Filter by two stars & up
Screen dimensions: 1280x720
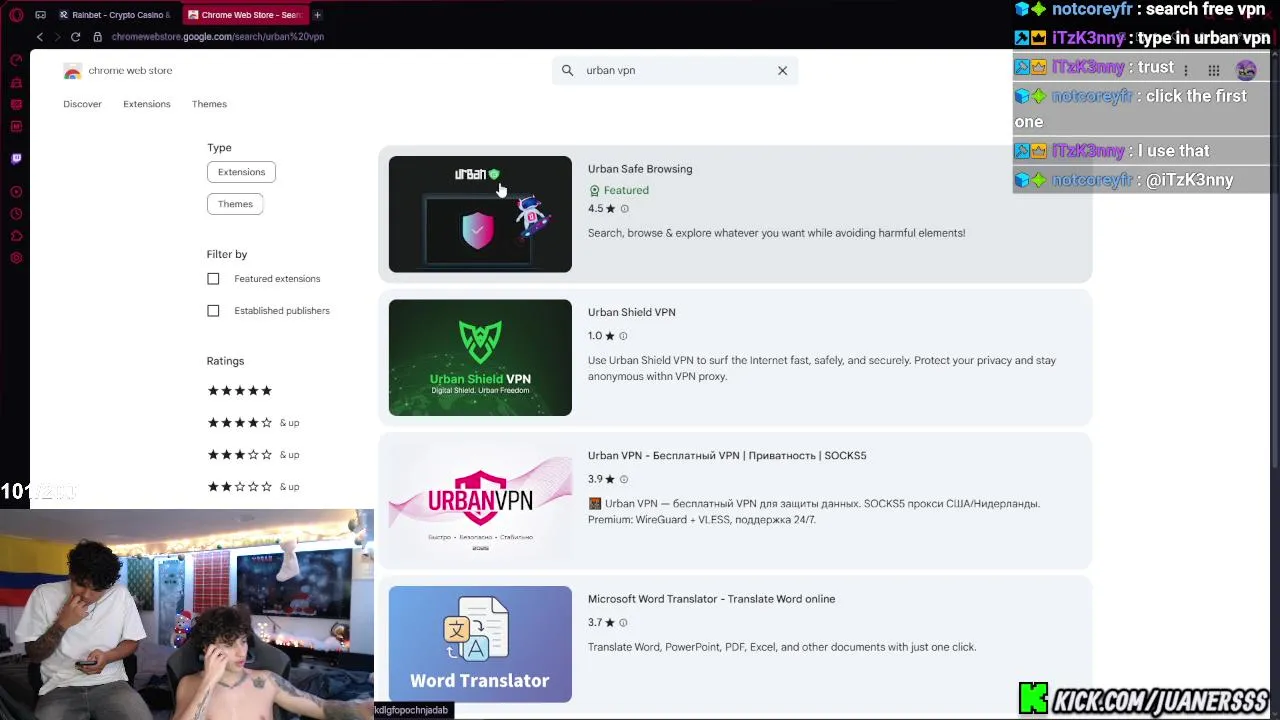coord(253,487)
